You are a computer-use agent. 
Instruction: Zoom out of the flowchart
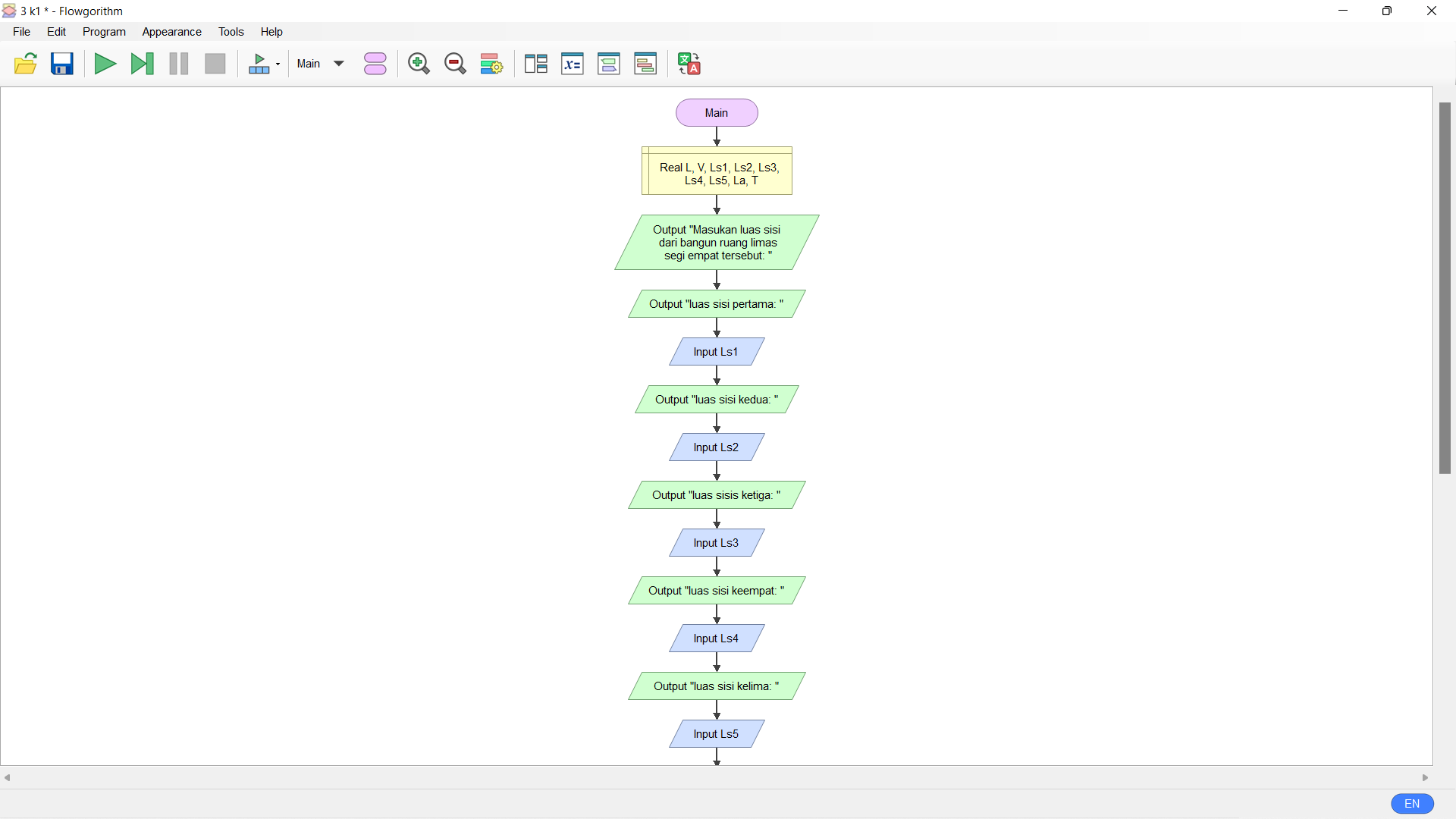click(x=455, y=64)
